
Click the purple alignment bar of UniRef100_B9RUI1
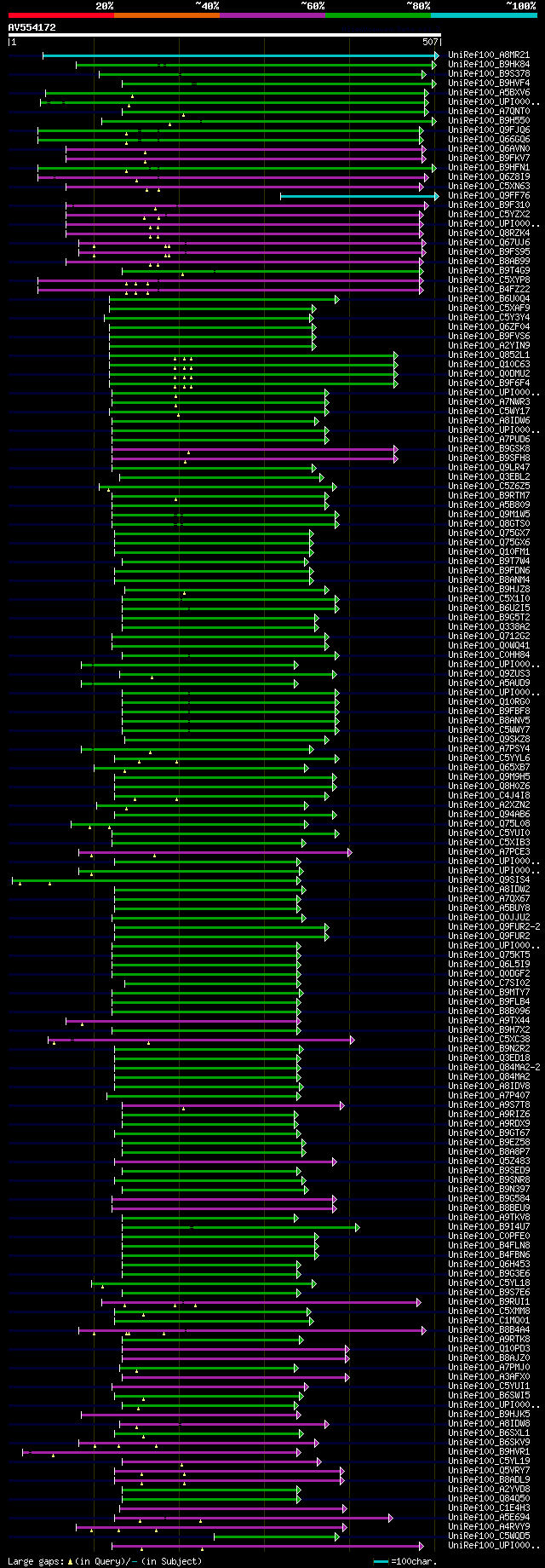[x=261, y=1302]
